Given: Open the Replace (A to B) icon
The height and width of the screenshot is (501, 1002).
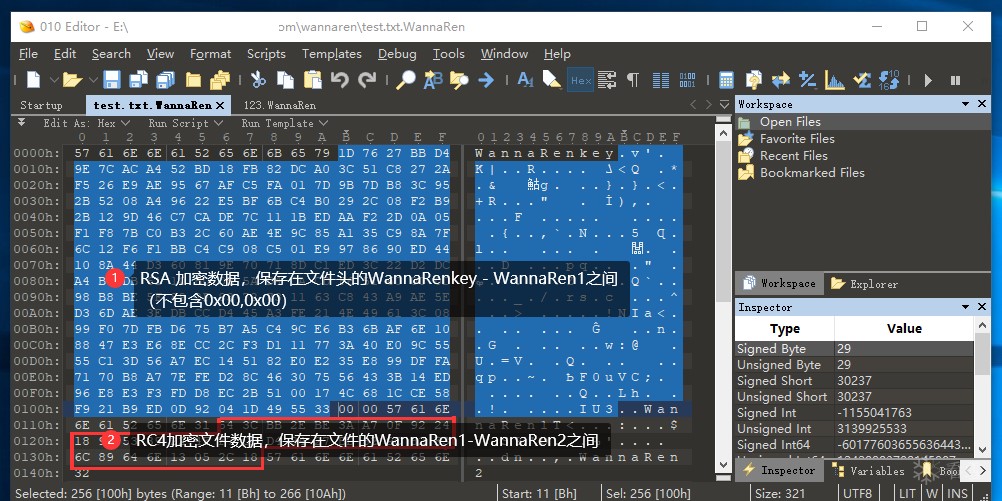Looking at the screenshot, I should [x=433, y=80].
